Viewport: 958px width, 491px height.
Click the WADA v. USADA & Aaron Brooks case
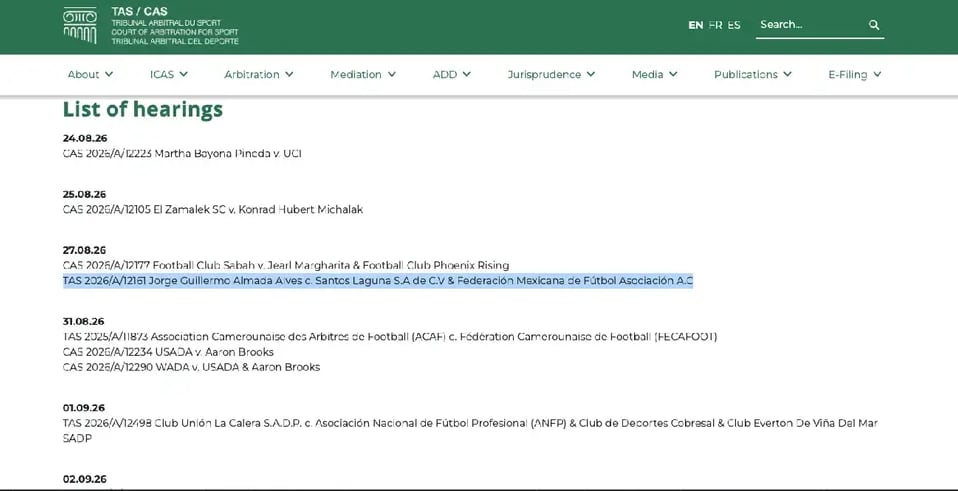pyautogui.click(x=191, y=368)
